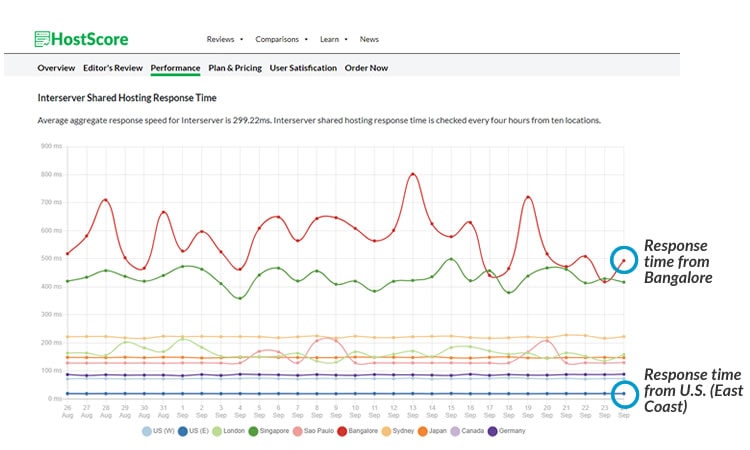Click Bangalore peak data point on 13 Sep
Screen dimensions: 750x450
click(413, 174)
